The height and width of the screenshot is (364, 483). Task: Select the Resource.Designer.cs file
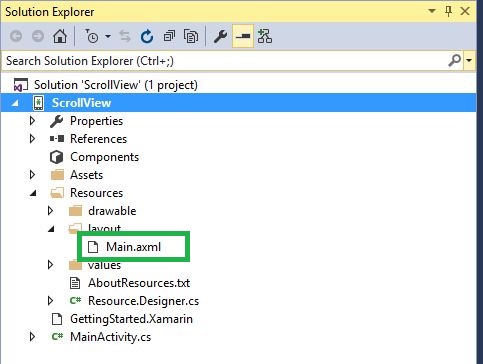coord(143,301)
